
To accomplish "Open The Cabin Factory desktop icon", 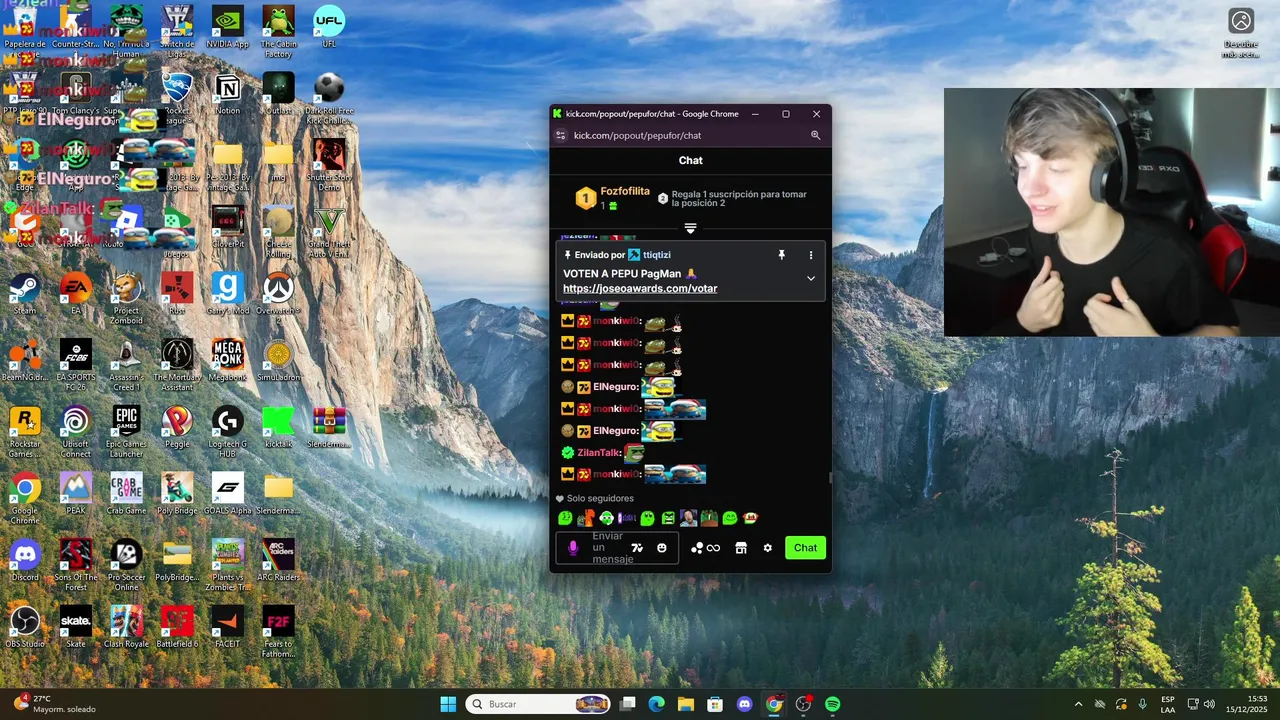I will pos(278,32).
